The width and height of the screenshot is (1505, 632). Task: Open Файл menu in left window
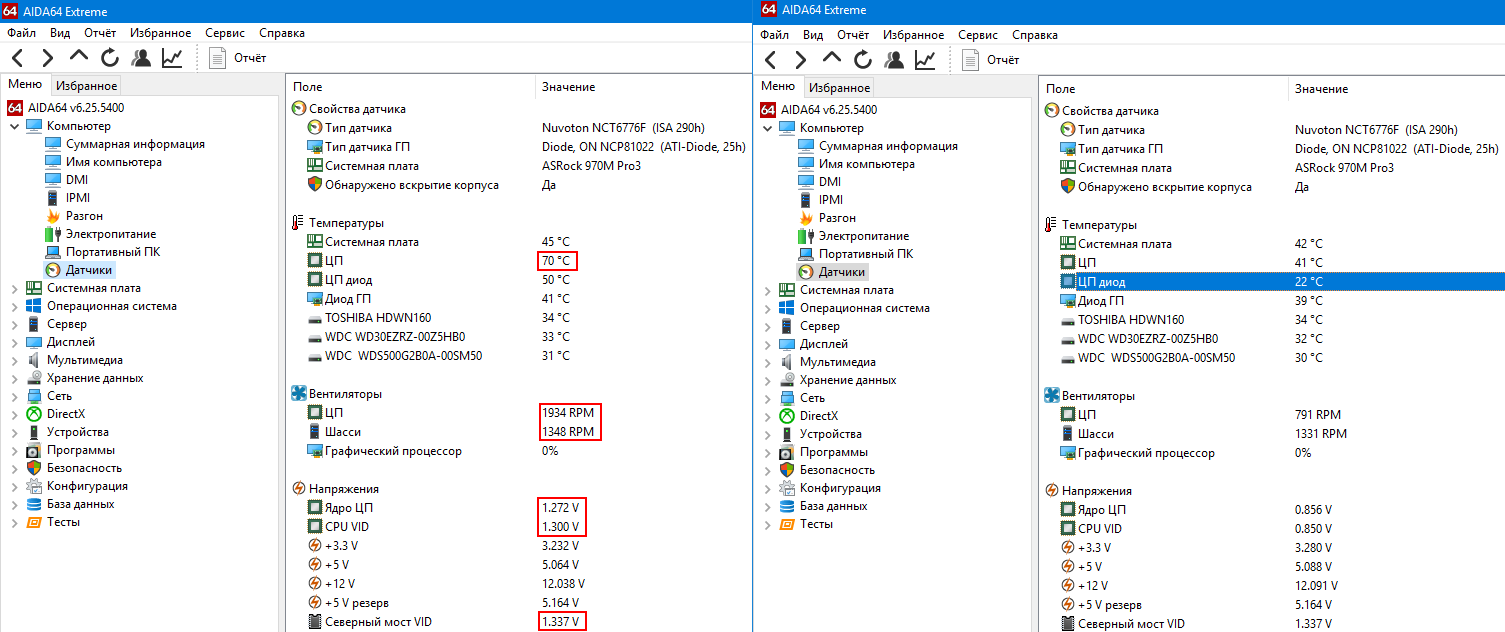pos(21,33)
